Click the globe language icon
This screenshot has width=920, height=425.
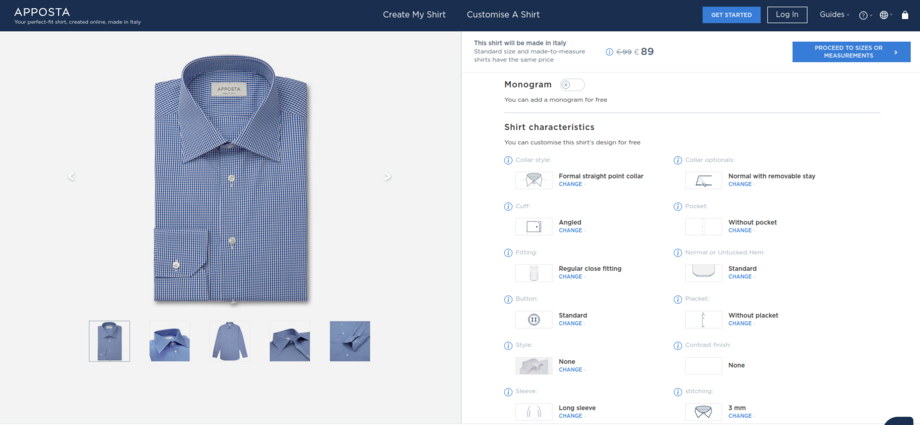(x=884, y=15)
